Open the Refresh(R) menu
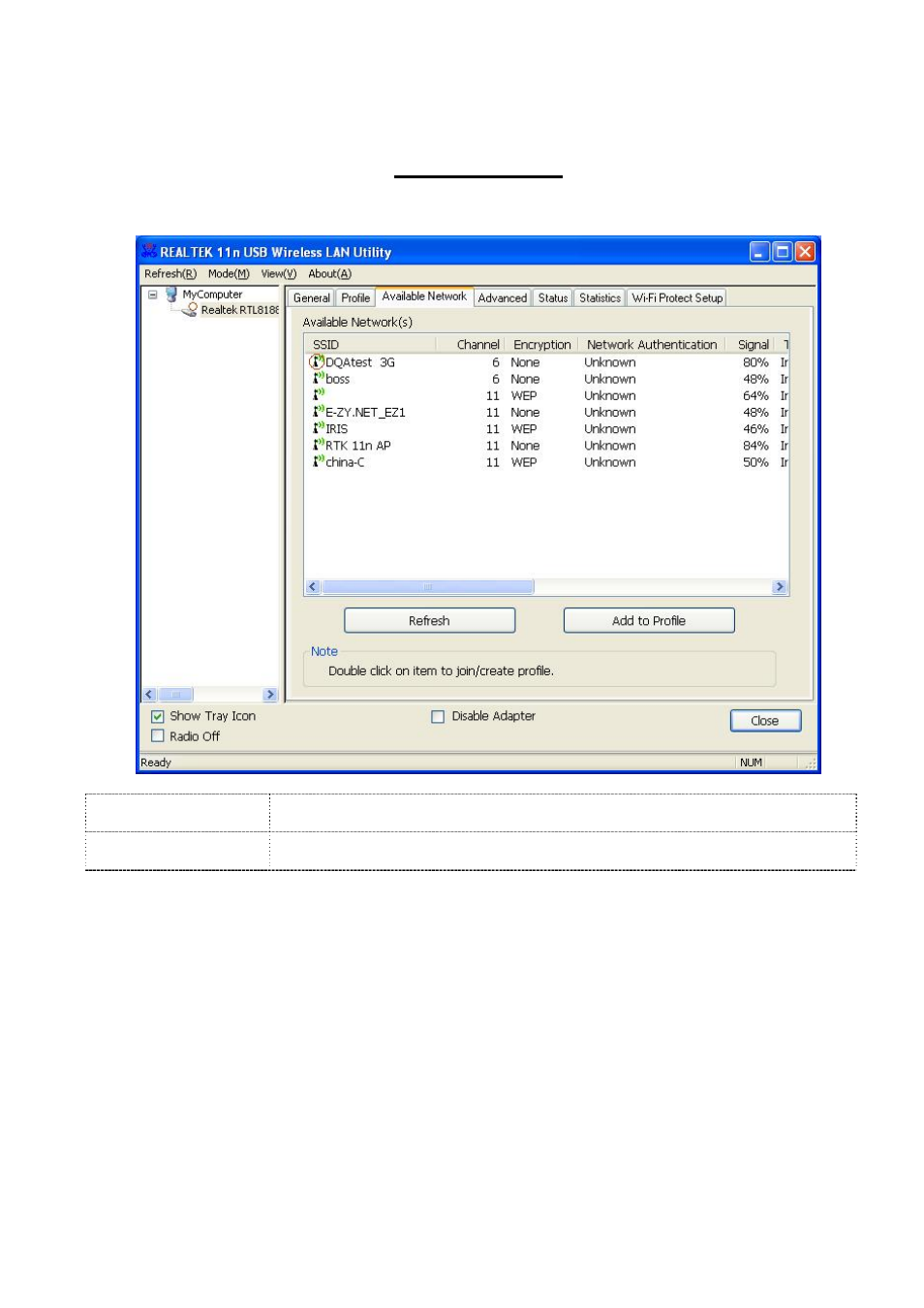 click(170, 274)
